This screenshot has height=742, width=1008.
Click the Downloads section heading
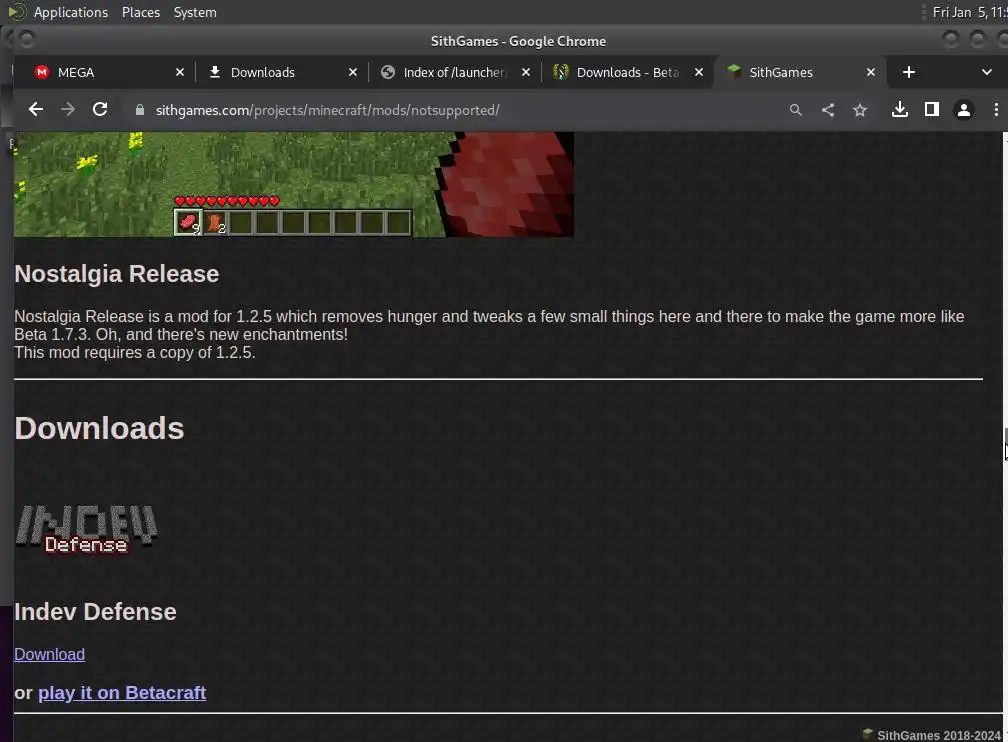click(99, 428)
